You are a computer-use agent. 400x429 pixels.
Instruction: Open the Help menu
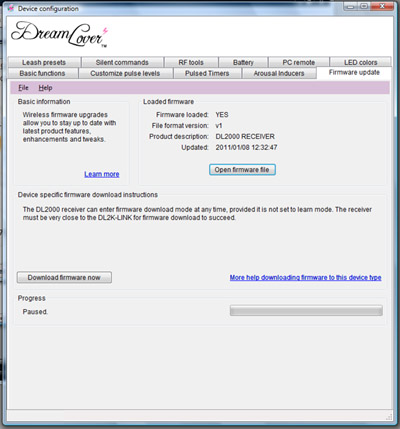point(45,88)
